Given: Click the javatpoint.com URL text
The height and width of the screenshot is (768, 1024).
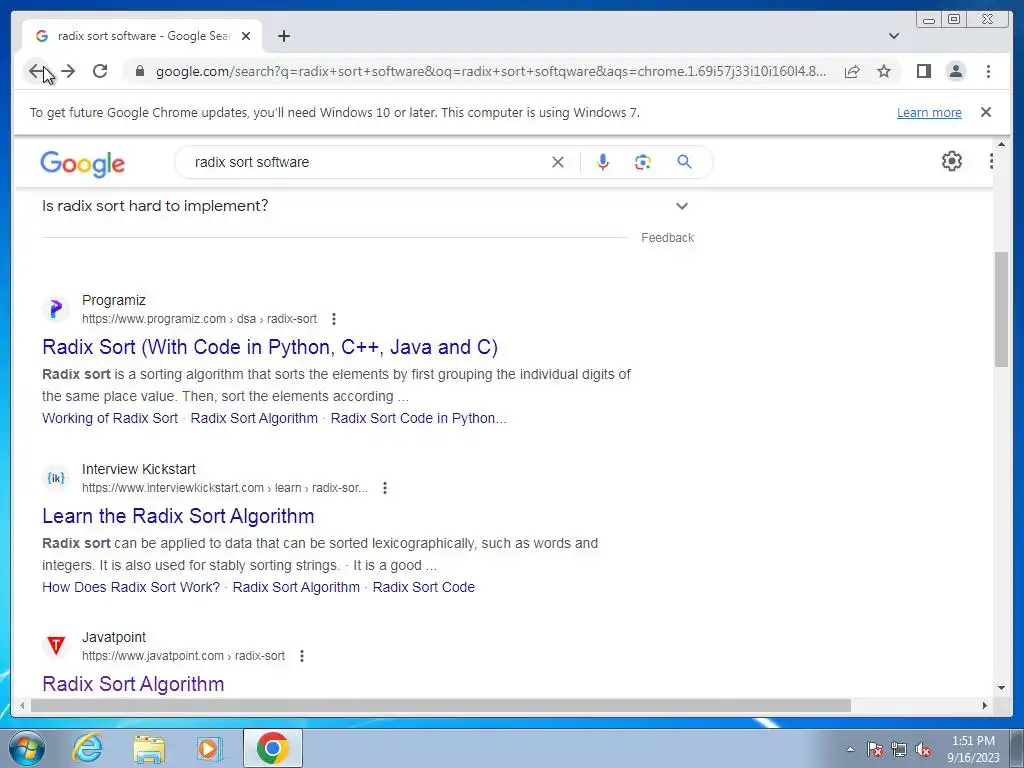Looking at the screenshot, I should click(184, 656).
